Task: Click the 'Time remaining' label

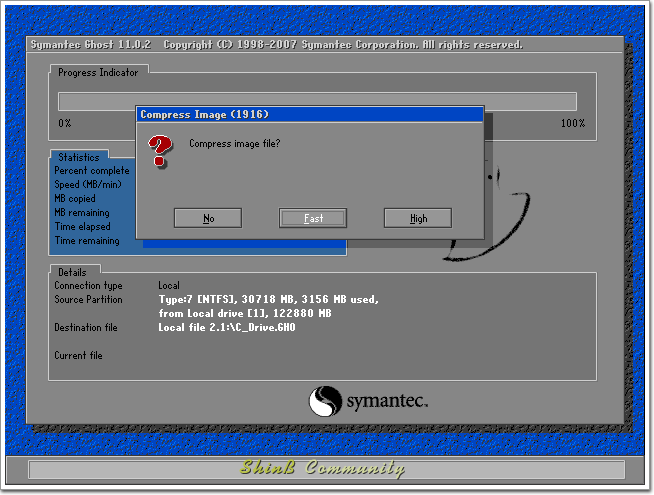Action: [87, 241]
